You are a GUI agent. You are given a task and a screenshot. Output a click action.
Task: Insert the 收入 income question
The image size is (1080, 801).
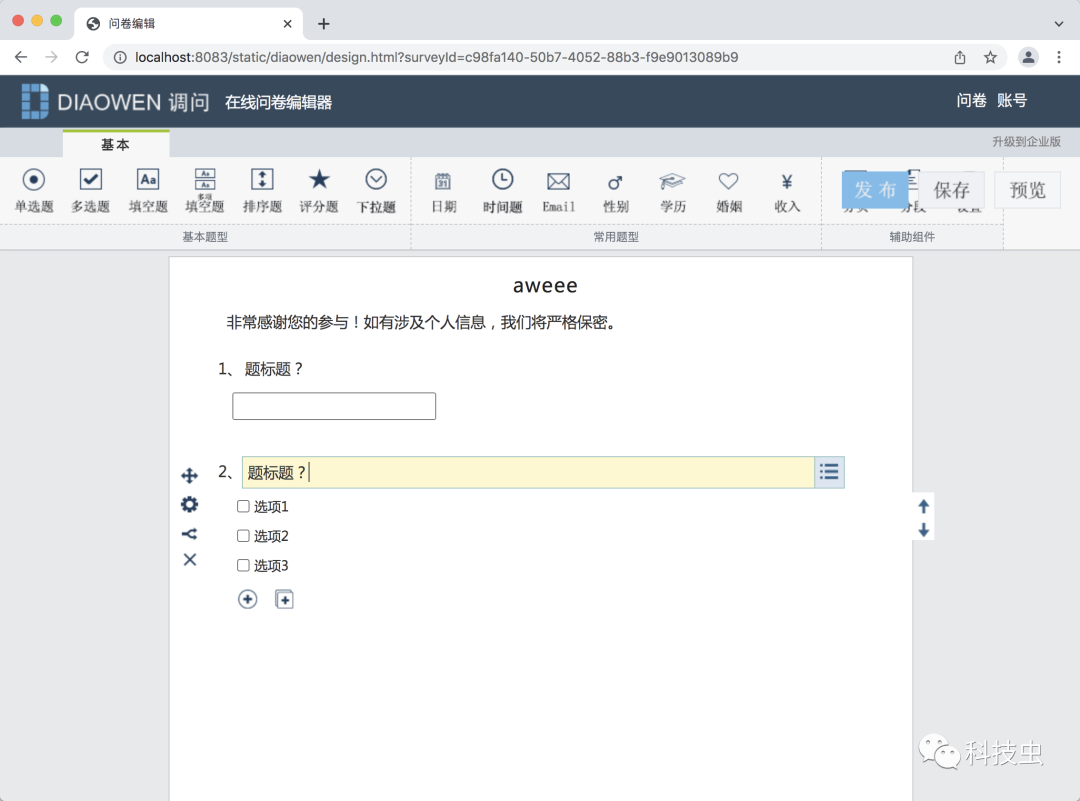tap(787, 191)
